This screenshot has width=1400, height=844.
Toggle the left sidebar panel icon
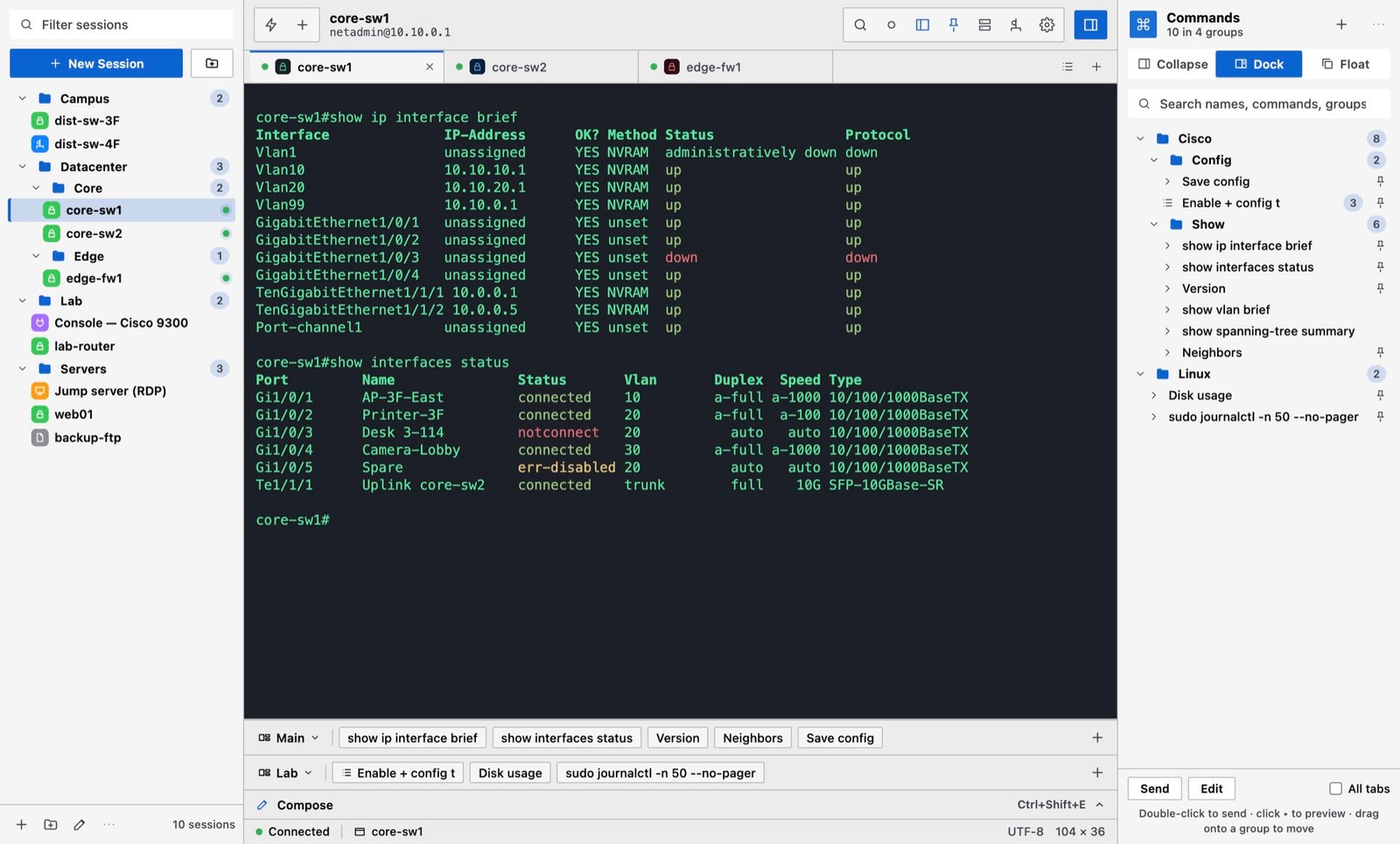click(922, 25)
